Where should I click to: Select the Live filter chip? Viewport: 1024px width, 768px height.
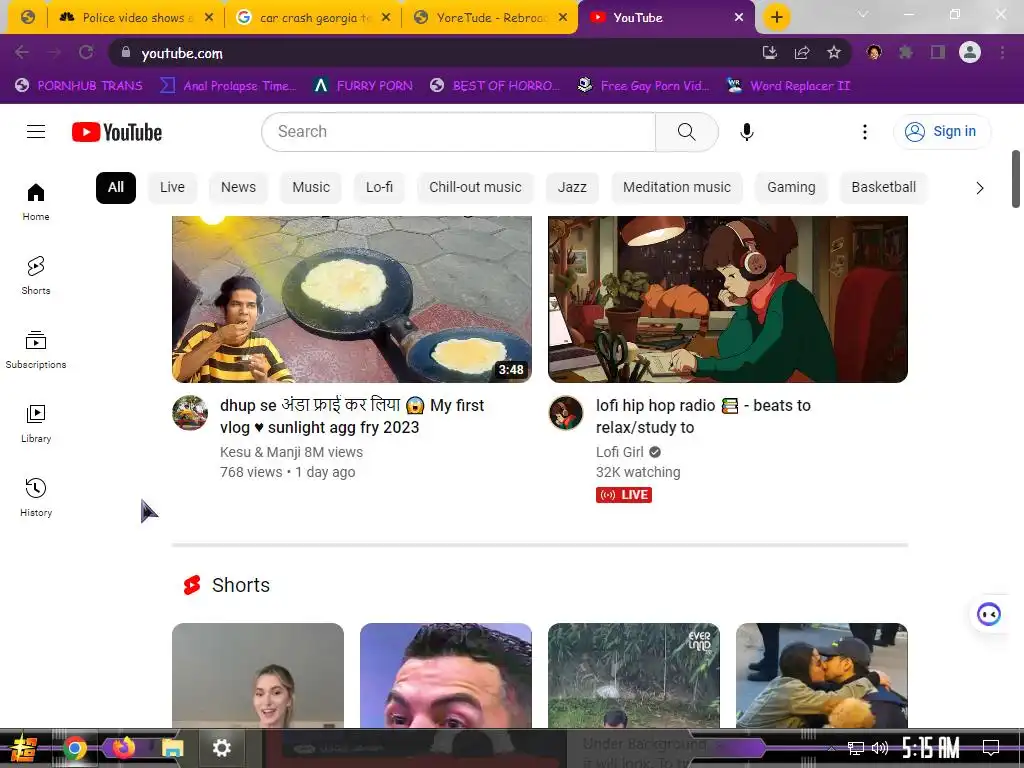click(x=172, y=187)
